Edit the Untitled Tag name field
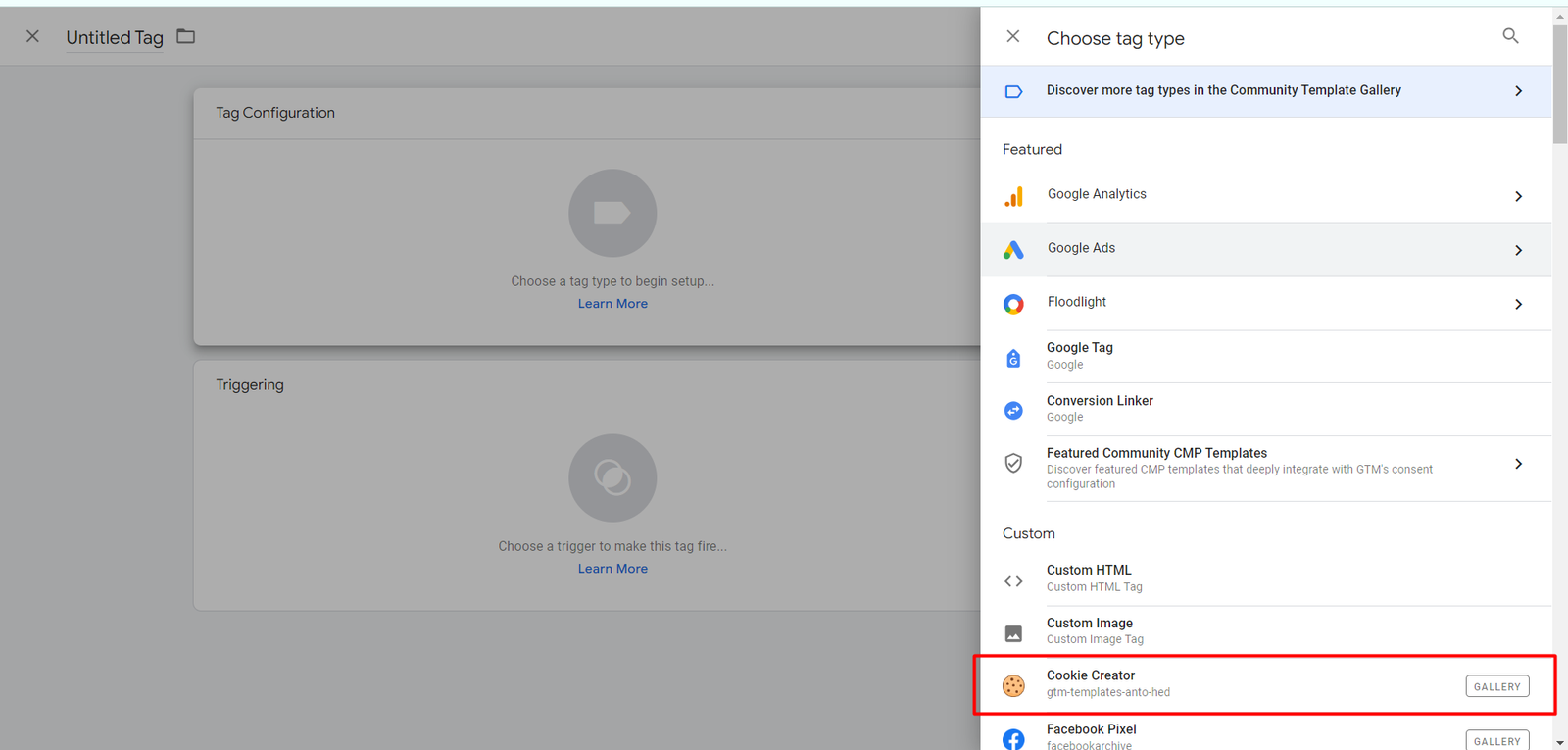This screenshot has height=750, width=1568. click(x=115, y=37)
